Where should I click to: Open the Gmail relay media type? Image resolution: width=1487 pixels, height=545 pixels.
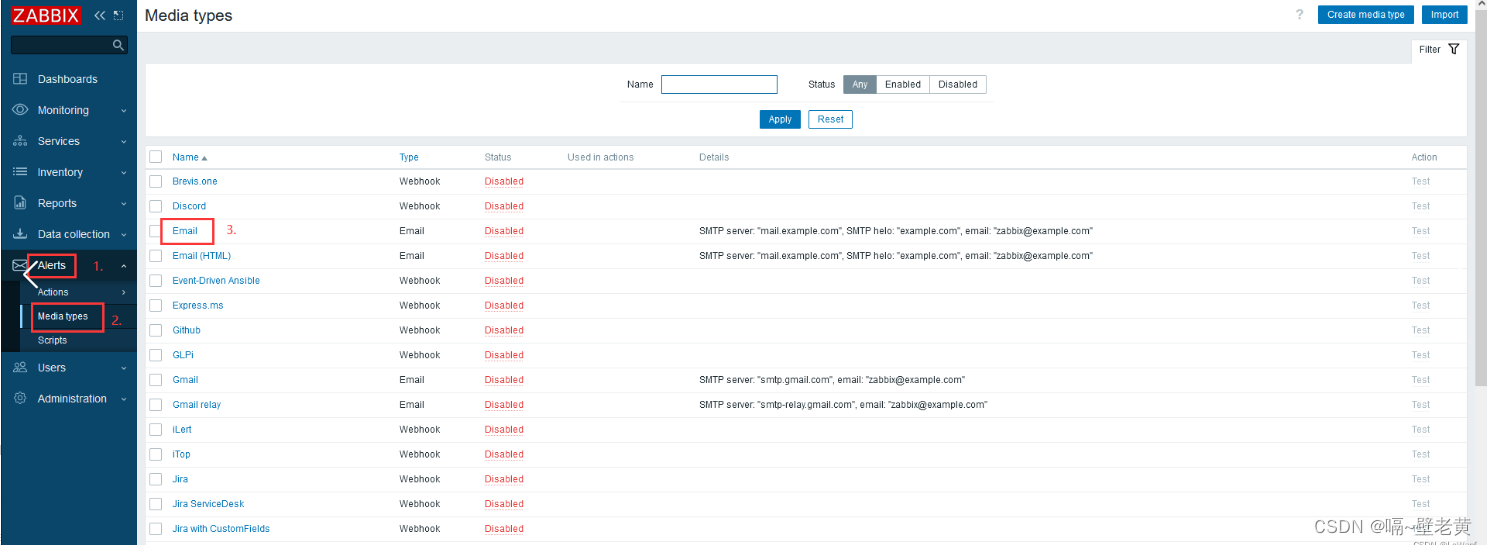(x=197, y=405)
